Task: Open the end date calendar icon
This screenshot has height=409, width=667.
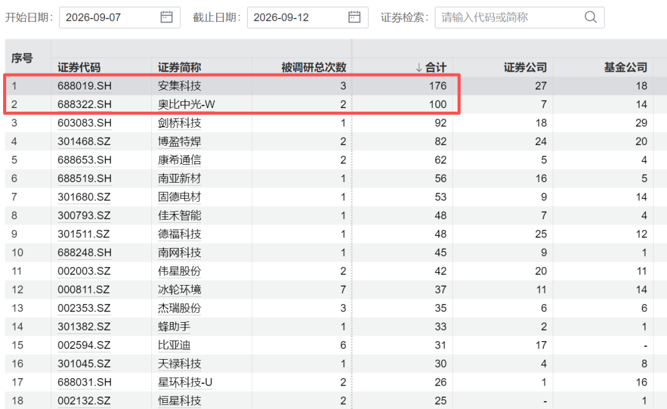Action: (354, 17)
